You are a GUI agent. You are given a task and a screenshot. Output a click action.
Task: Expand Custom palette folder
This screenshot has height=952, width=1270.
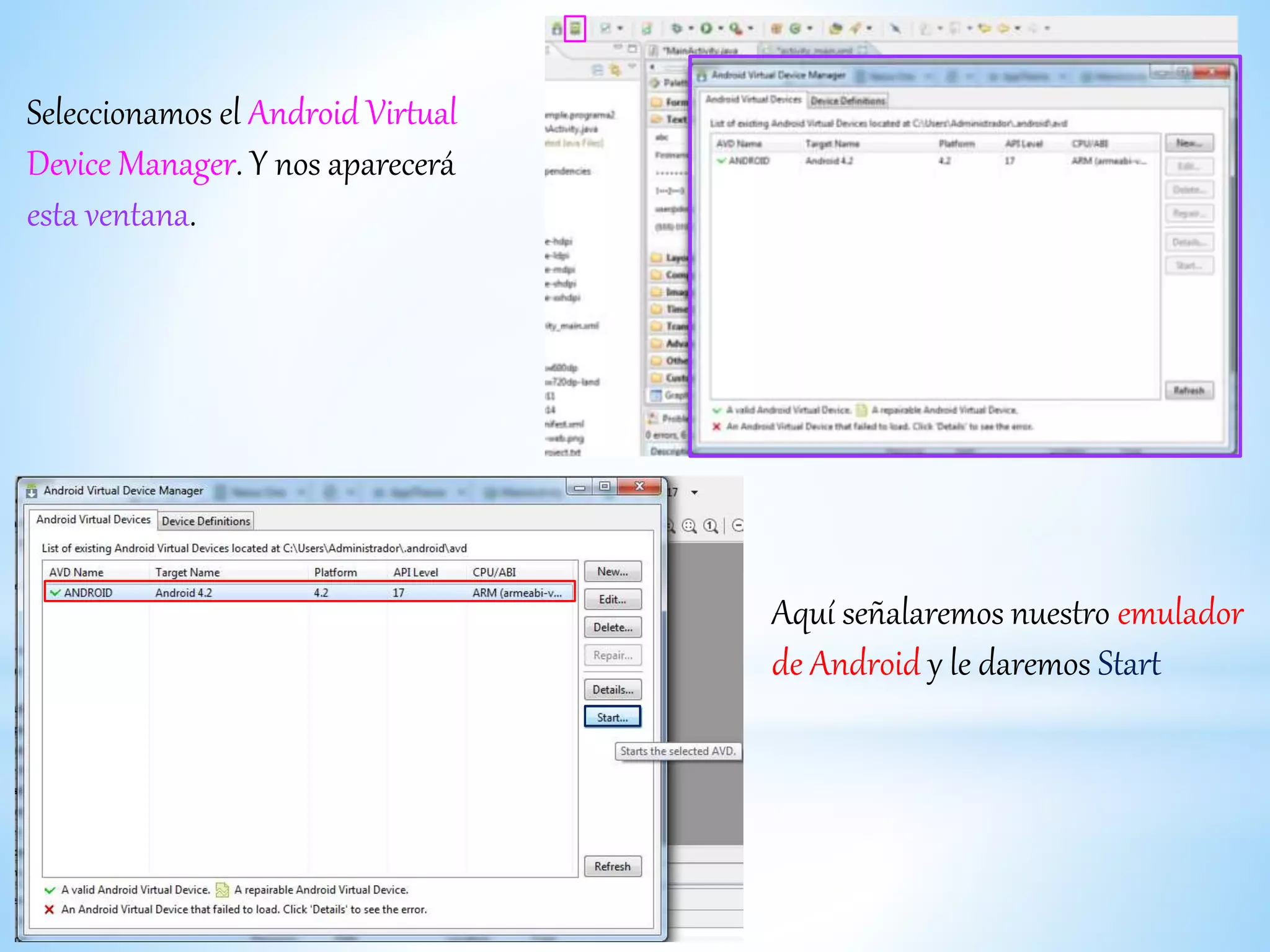tap(669, 377)
